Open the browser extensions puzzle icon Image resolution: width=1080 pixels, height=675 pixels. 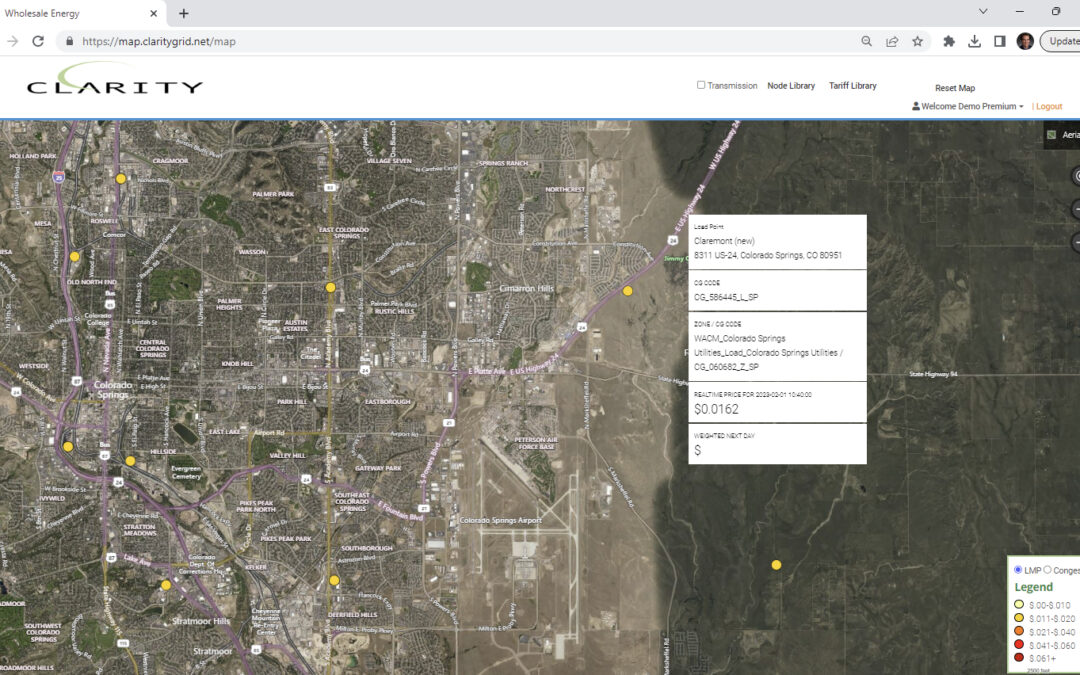point(949,41)
